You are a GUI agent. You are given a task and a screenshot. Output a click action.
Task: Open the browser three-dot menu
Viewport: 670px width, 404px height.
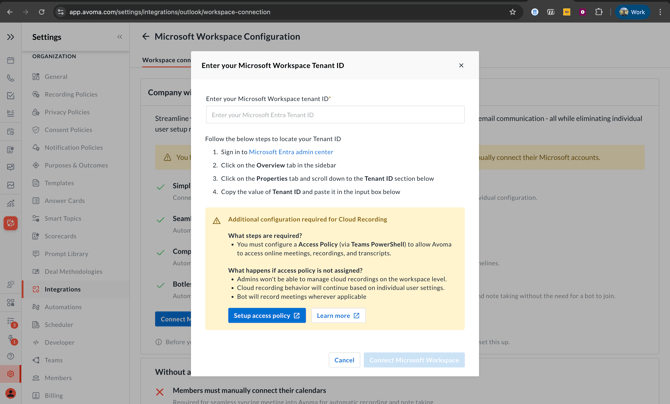[660, 12]
